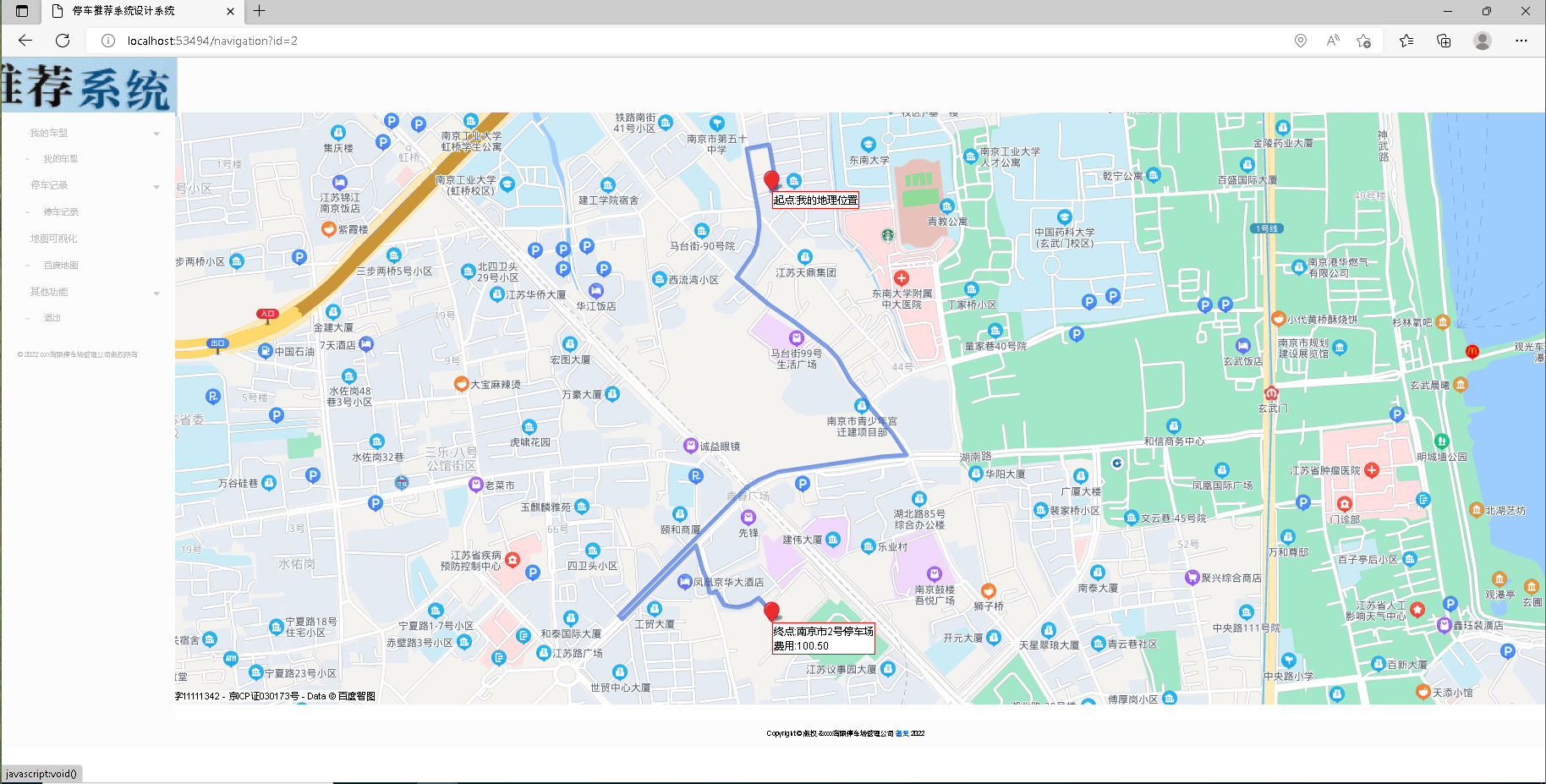The height and width of the screenshot is (784, 1546).
Task: Click the icon beside 紫霞楼
Action: pos(329,228)
